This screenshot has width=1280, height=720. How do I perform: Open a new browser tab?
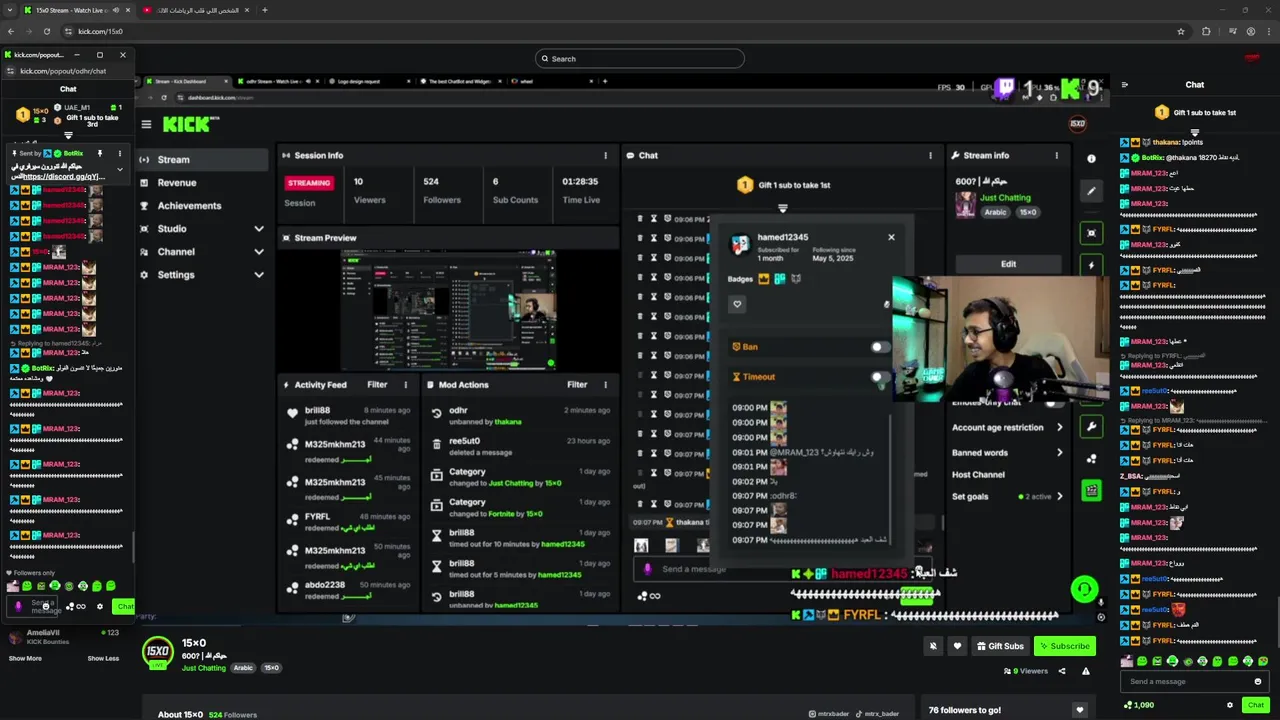pos(264,10)
